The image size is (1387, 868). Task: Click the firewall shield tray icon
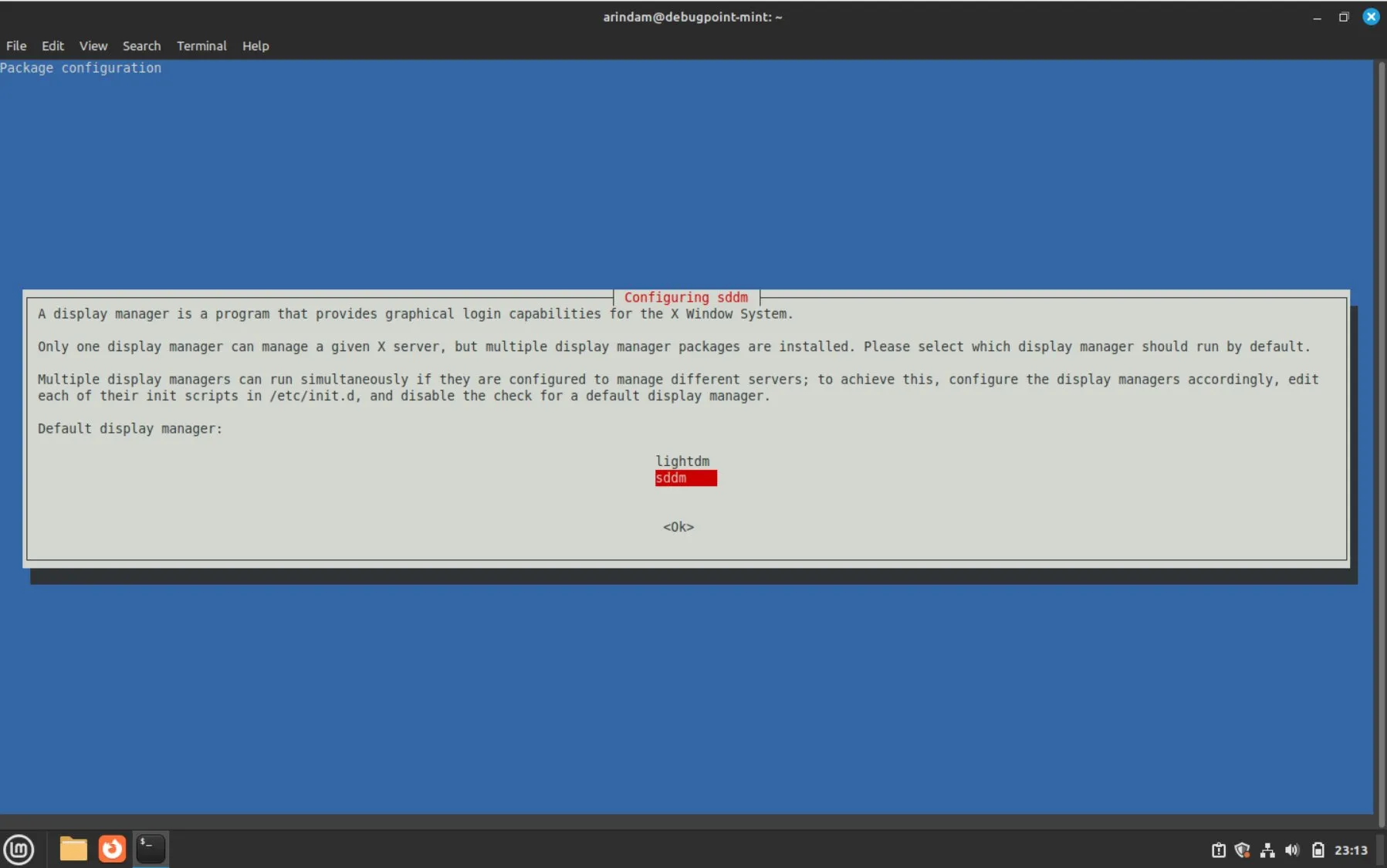pyautogui.click(x=1243, y=849)
